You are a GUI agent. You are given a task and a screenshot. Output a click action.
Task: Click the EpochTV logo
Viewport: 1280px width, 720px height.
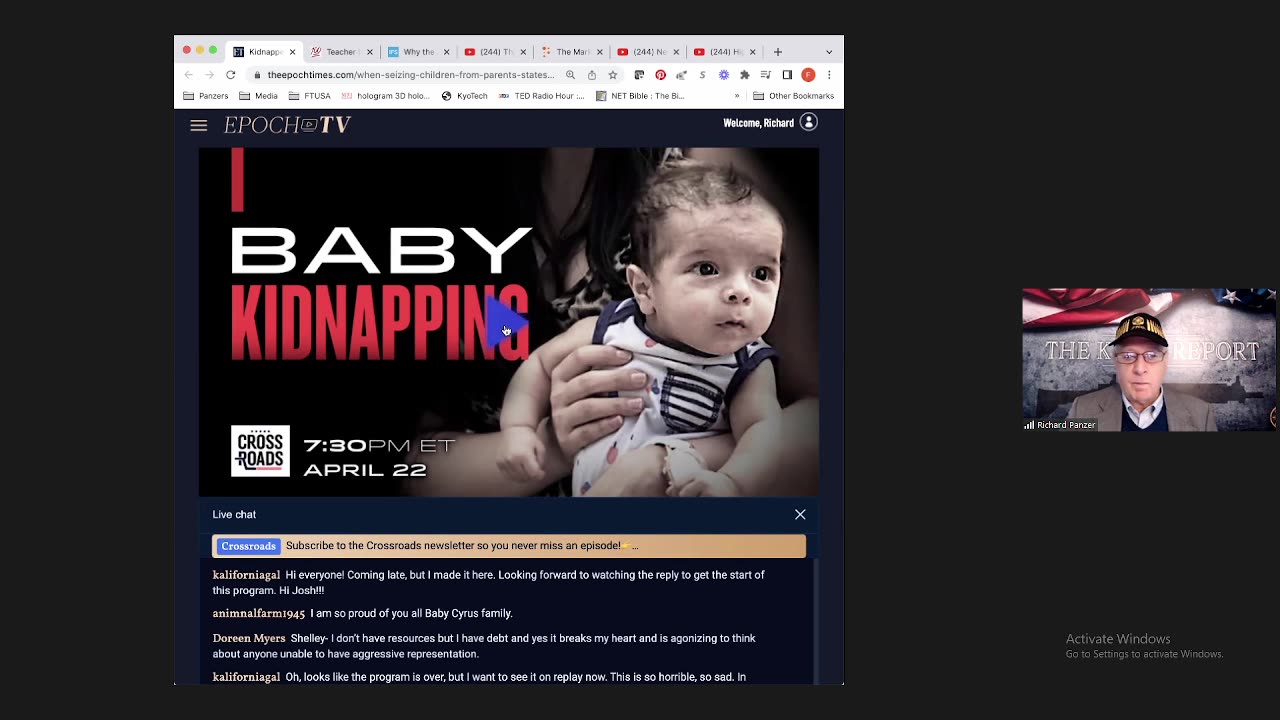287,125
